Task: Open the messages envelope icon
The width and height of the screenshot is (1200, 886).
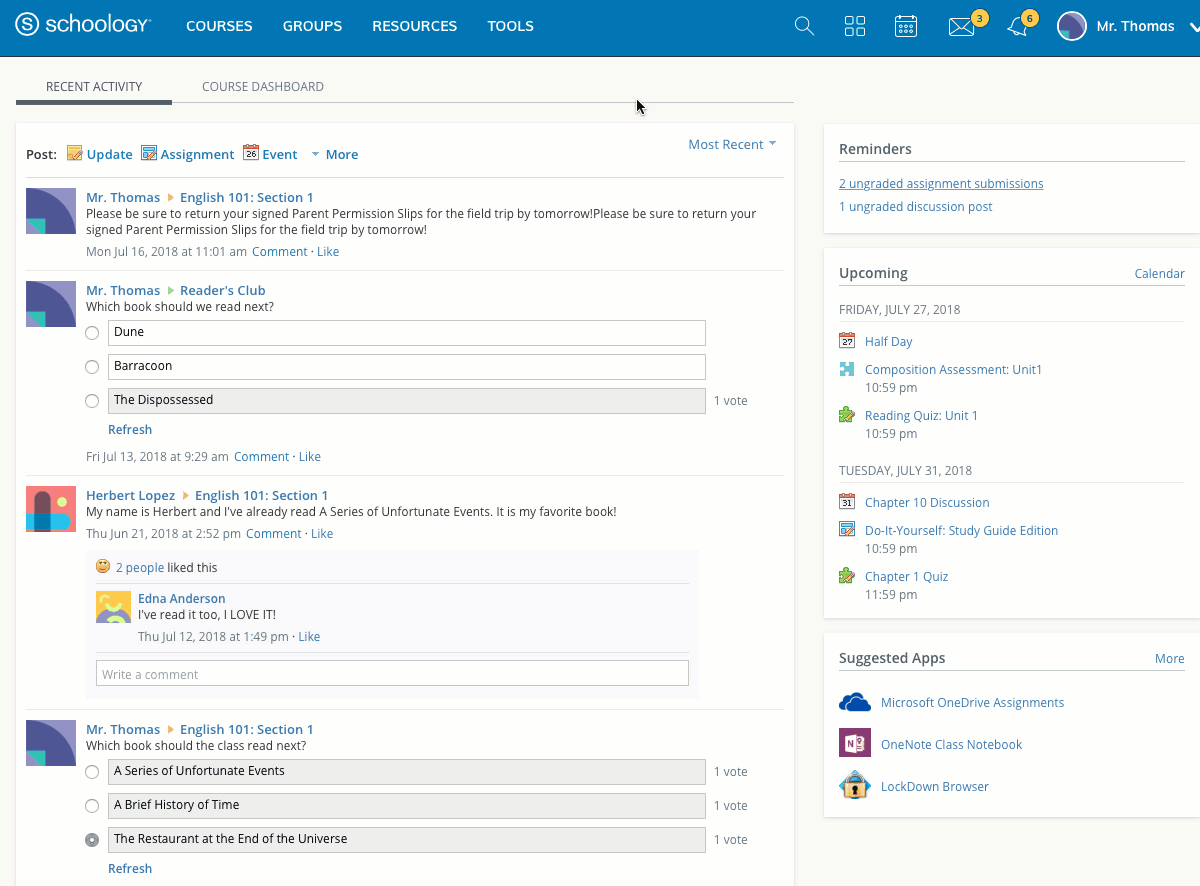Action: [x=961, y=27]
